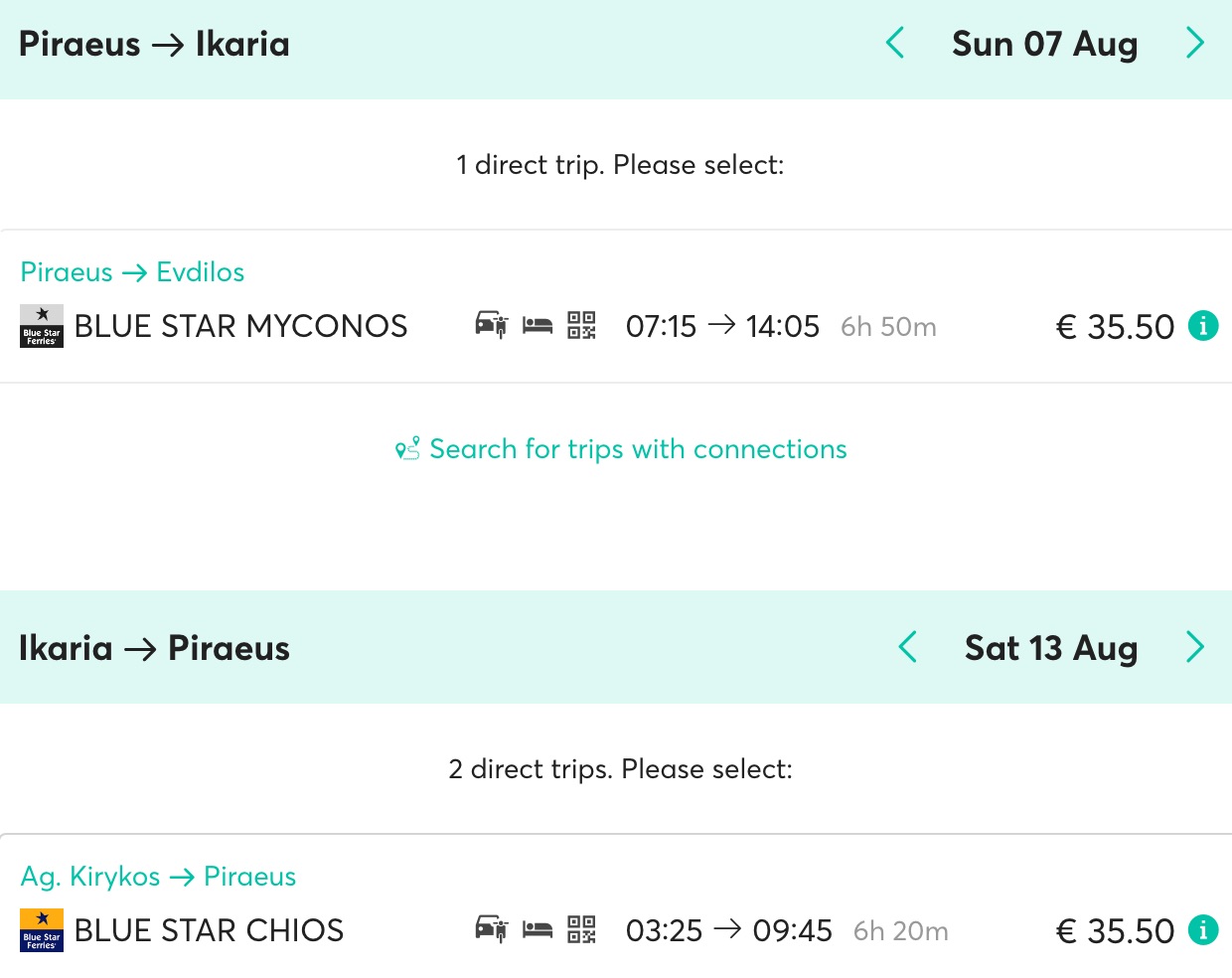Screen dimensions: 1232x978
Task: Open info icon for Blue Star Myconos price
Action: 1203,325
